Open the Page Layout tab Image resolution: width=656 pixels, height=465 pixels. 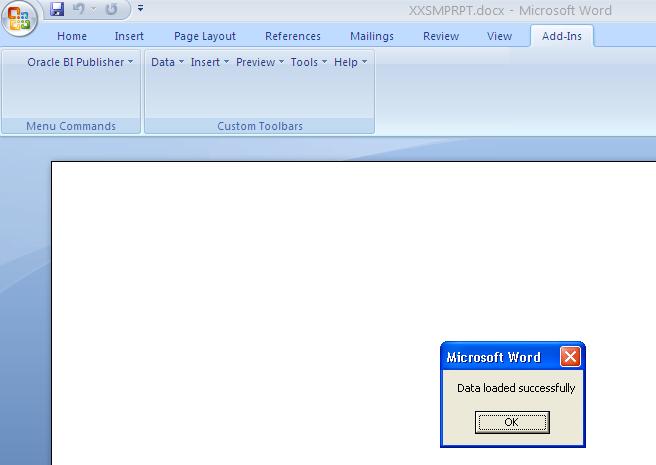(205, 36)
